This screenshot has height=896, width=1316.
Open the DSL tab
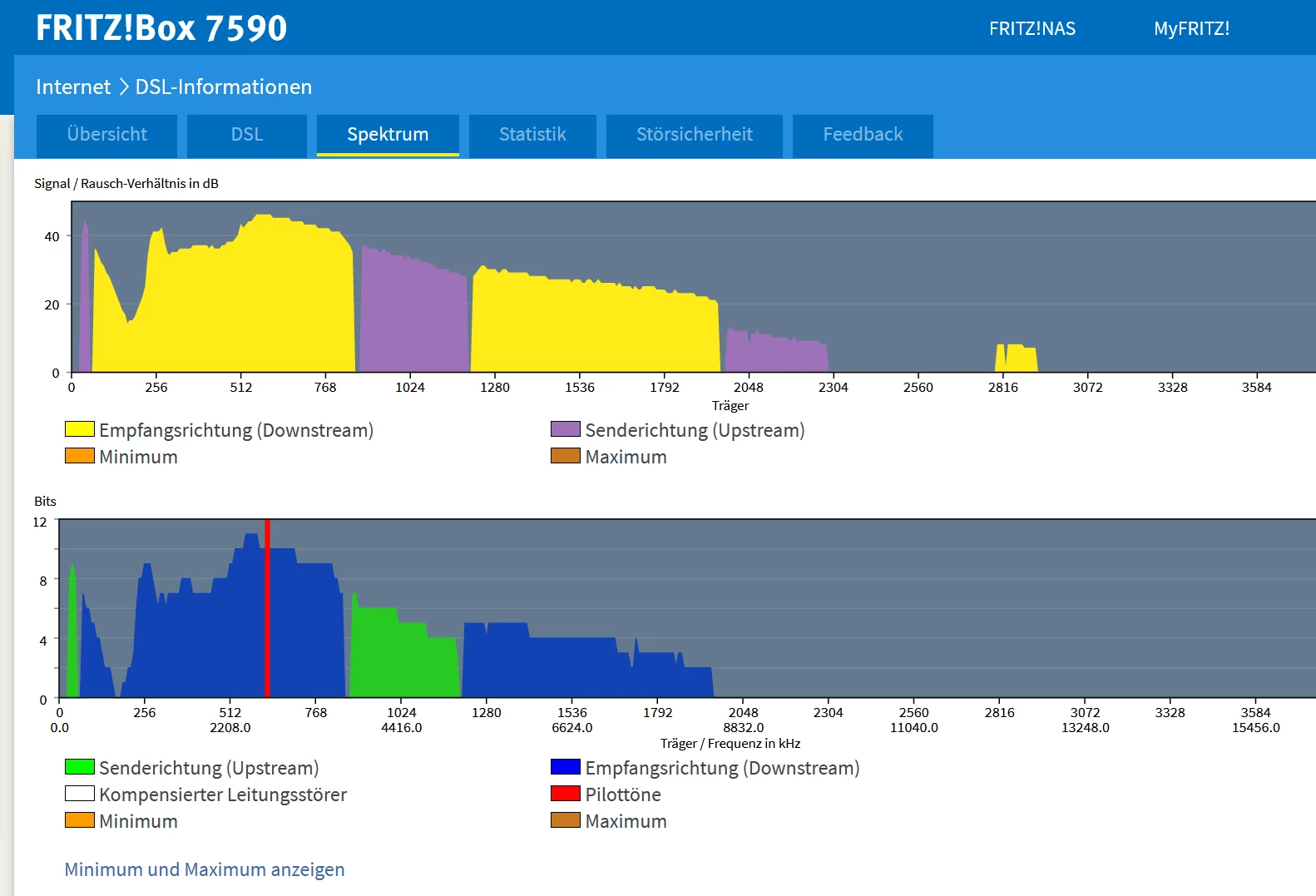247,135
